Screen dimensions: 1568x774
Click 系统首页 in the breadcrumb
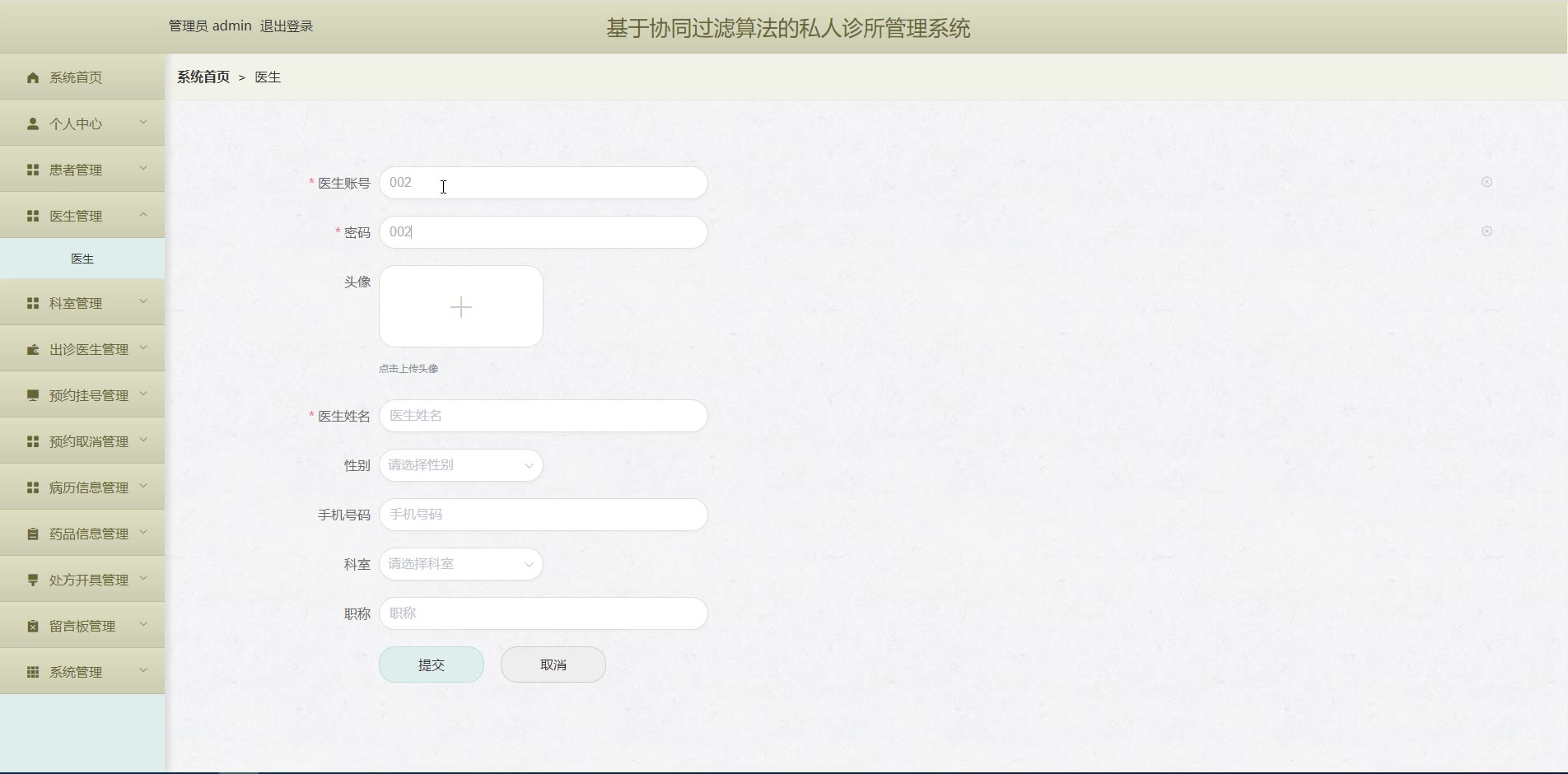(203, 77)
